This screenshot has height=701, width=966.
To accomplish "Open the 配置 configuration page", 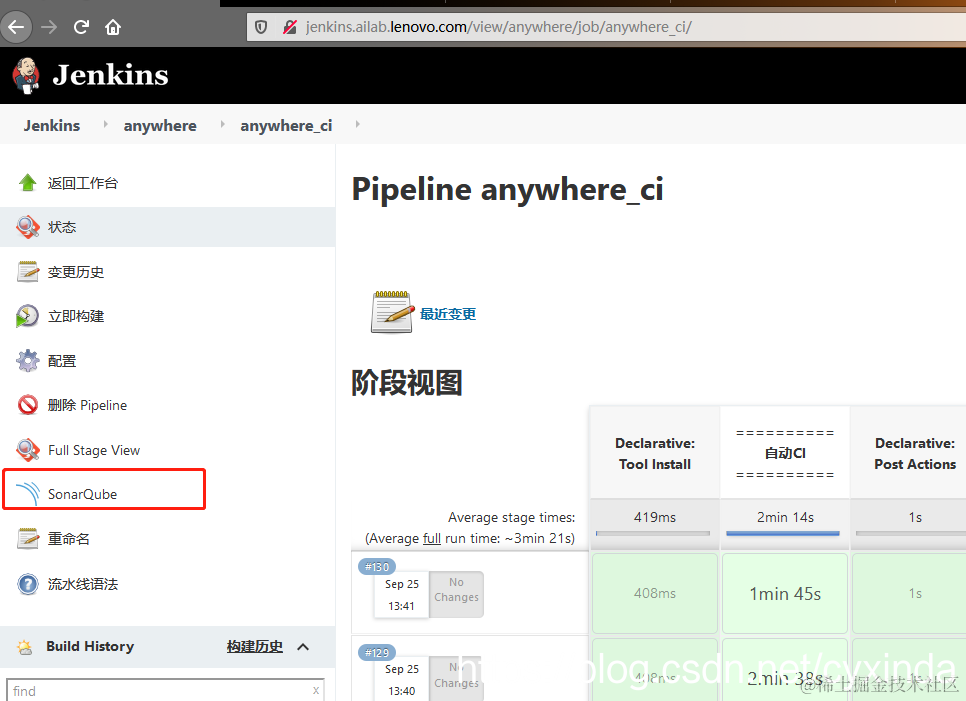I will coord(62,361).
